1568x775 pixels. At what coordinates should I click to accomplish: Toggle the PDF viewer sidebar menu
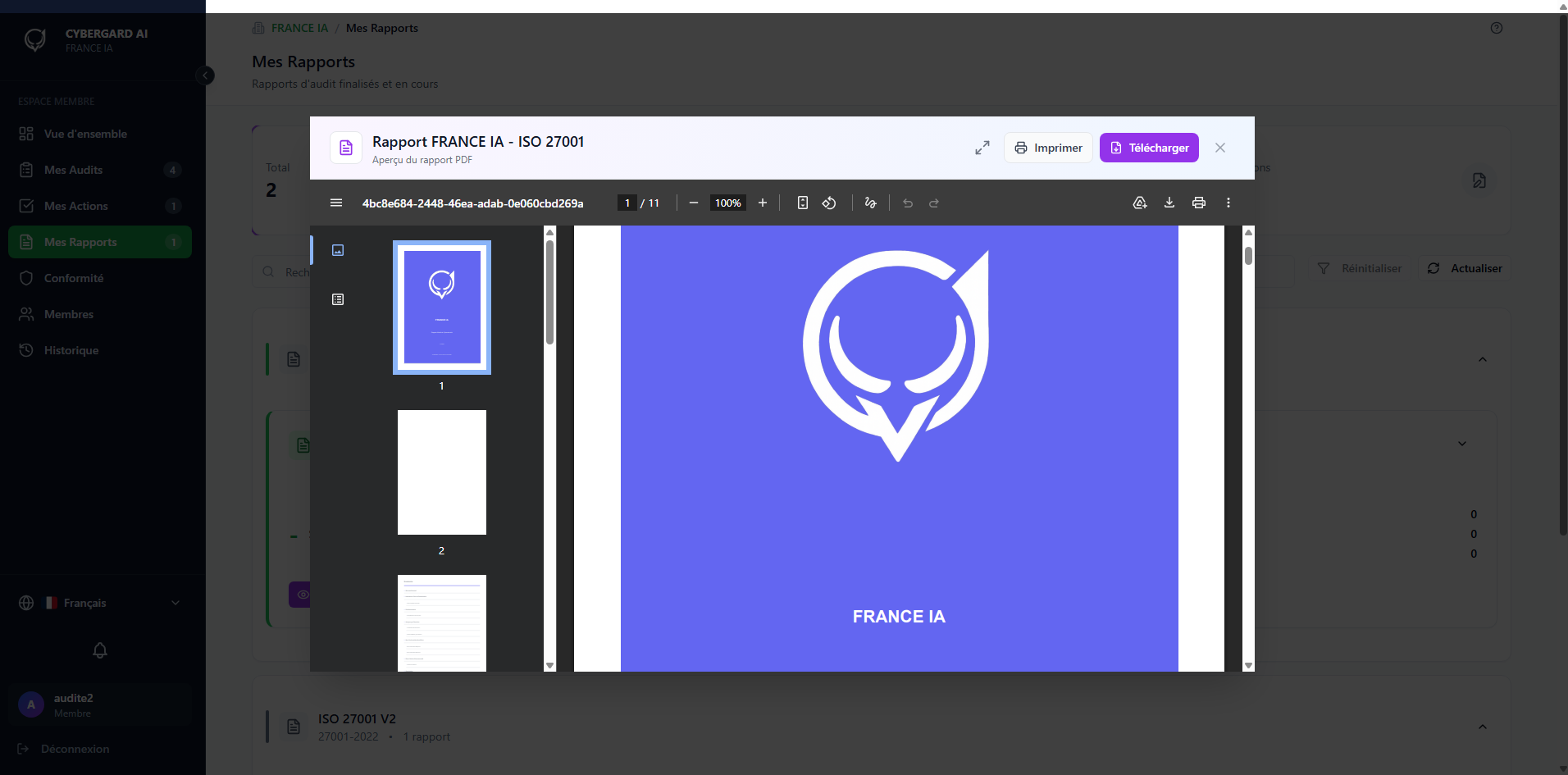(336, 203)
